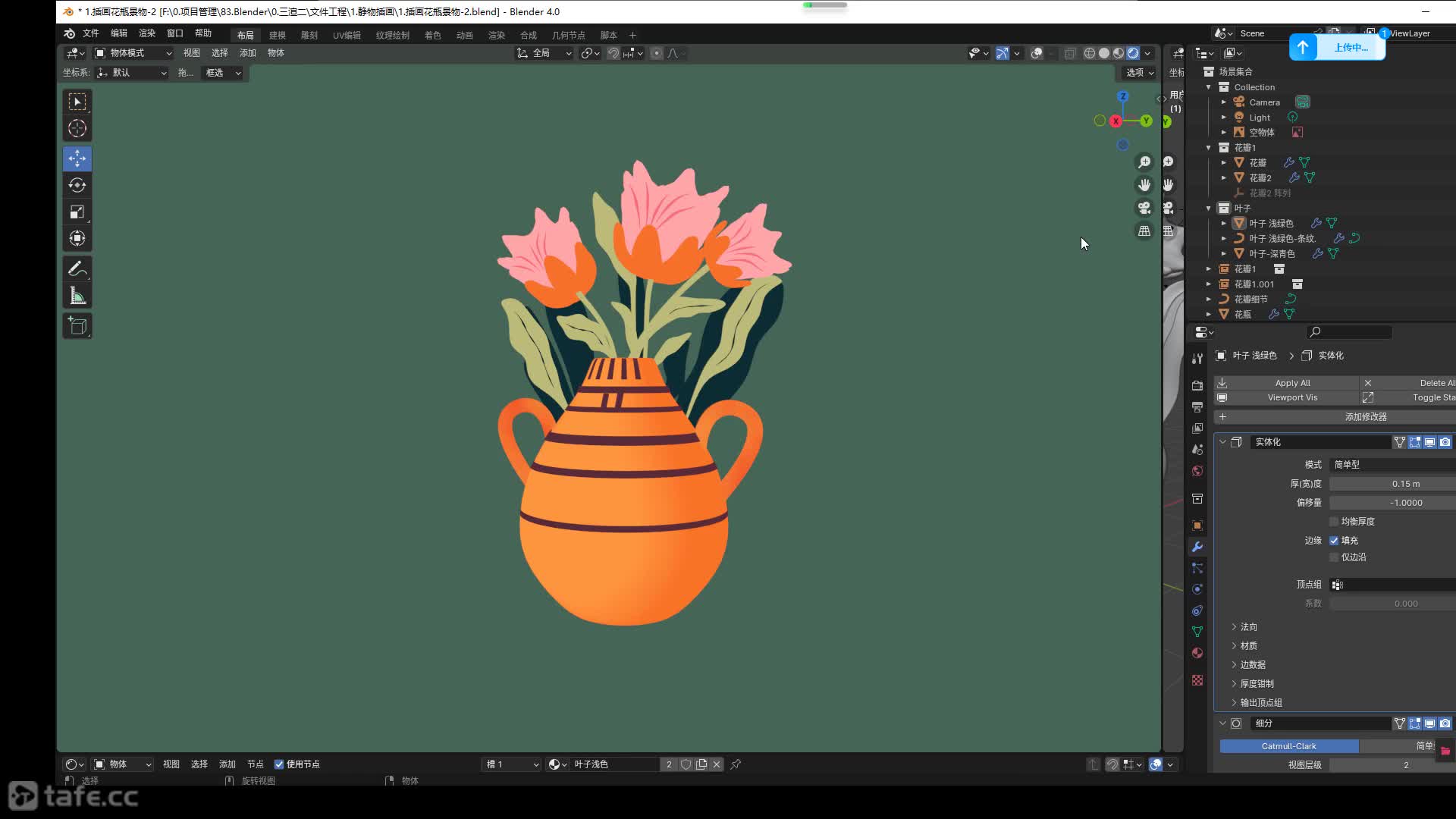Open the Render properties tab
Screen dimensions: 1456x819
[1197, 386]
